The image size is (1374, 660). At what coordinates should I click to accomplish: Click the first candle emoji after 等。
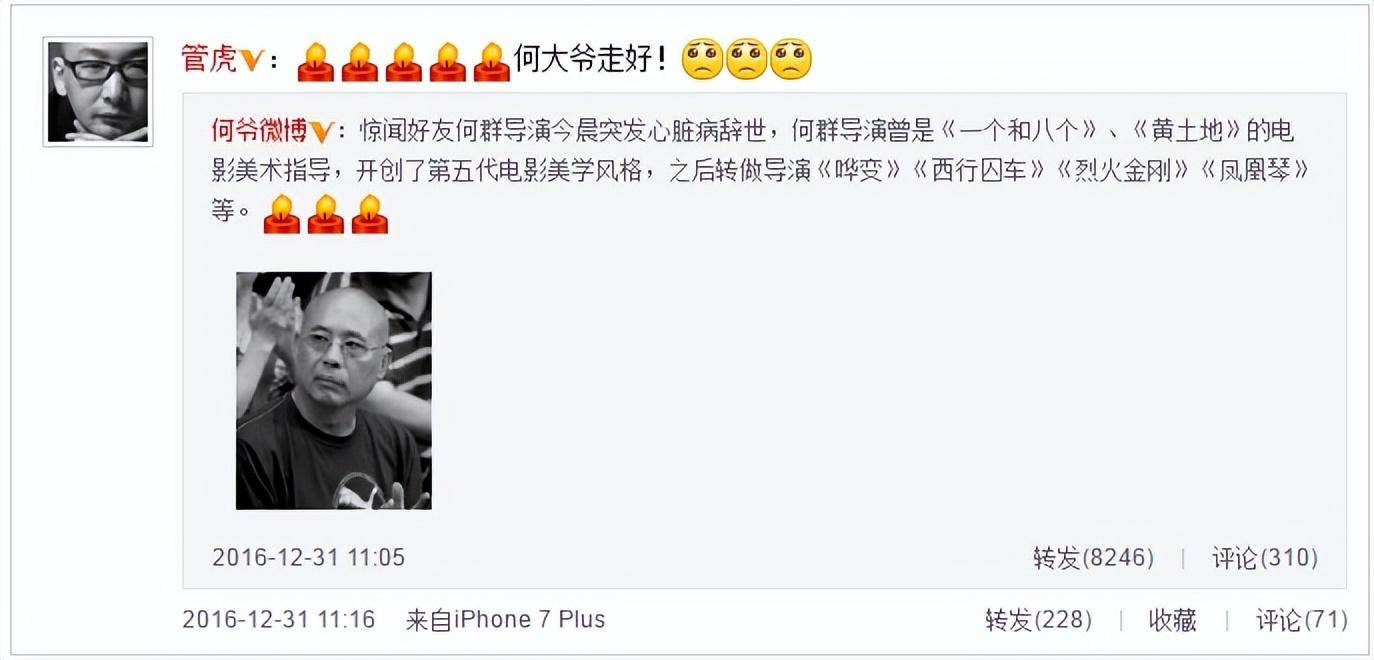pyautogui.click(x=281, y=214)
